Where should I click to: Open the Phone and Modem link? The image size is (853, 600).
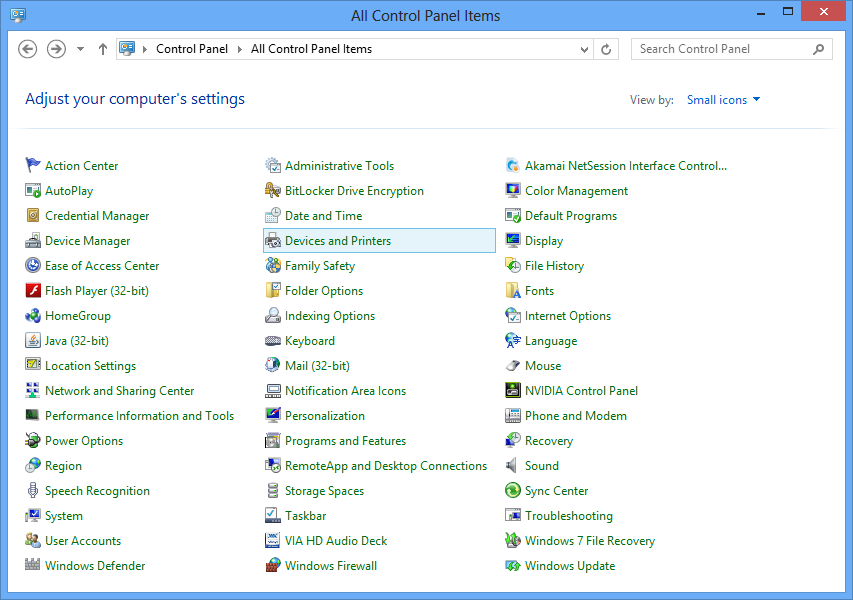[576, 416]
